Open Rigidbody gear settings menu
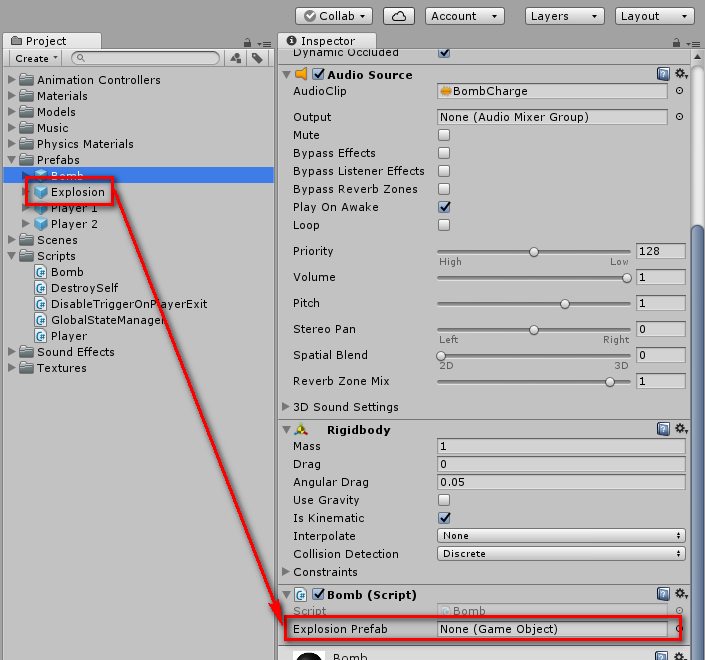Image resolution: width=705 pixels, height=660 pixels. click(x=681, y=429)
